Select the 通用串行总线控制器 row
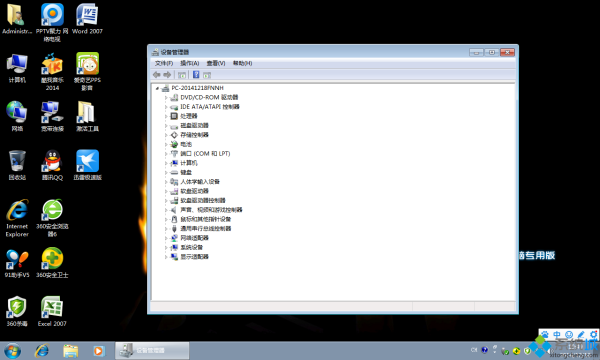This screenshot has width=600, height=360. click(205, 229)
